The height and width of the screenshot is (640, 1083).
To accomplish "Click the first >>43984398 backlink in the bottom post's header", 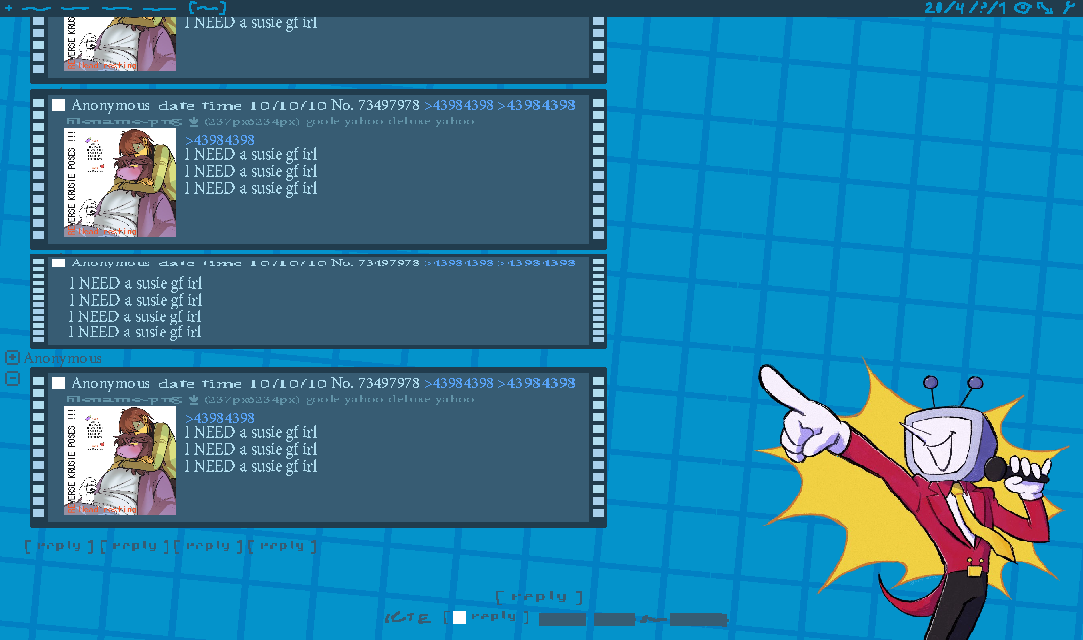I will coord(459,383).
